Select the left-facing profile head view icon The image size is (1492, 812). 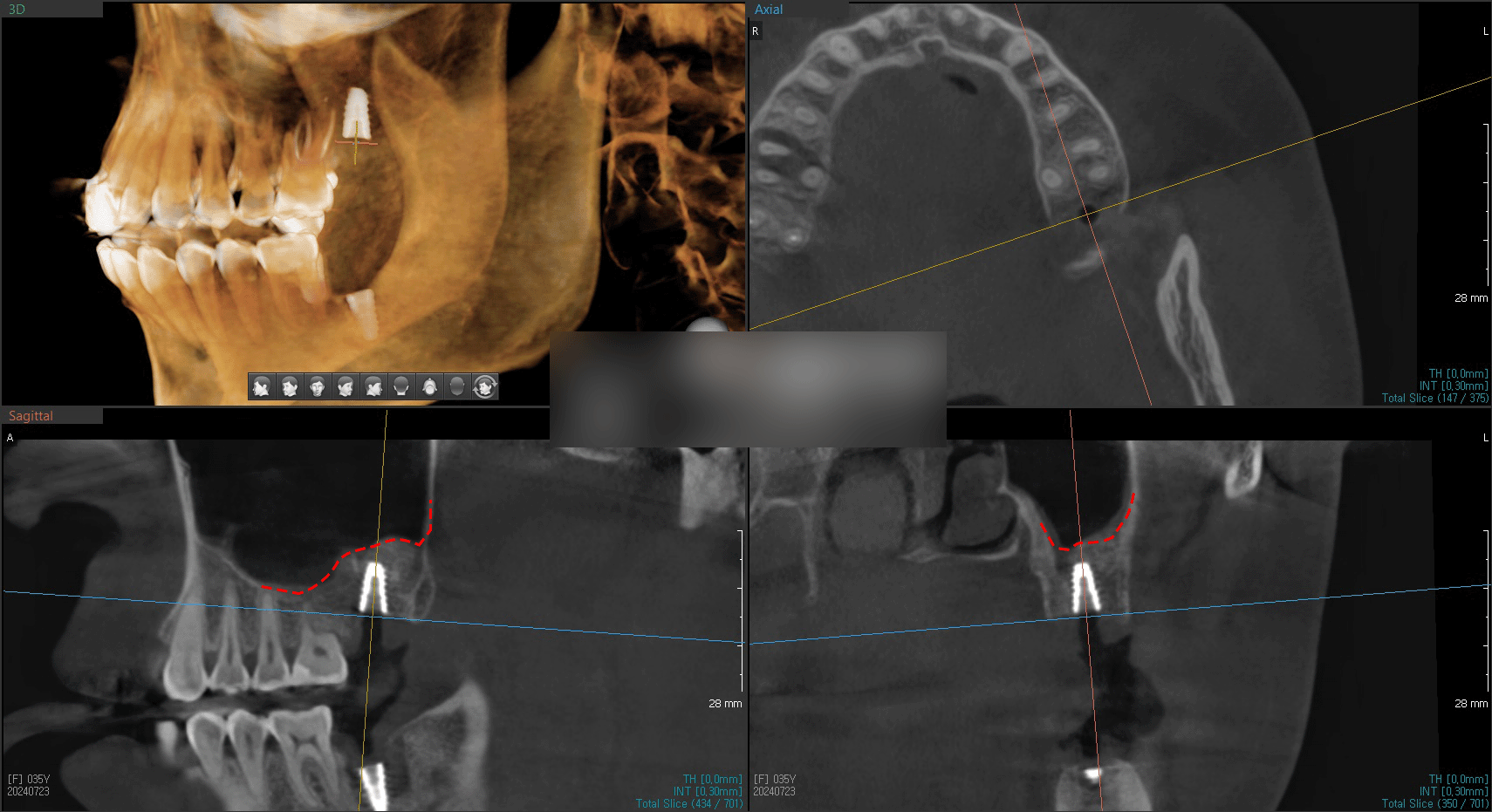pos(262,386)
